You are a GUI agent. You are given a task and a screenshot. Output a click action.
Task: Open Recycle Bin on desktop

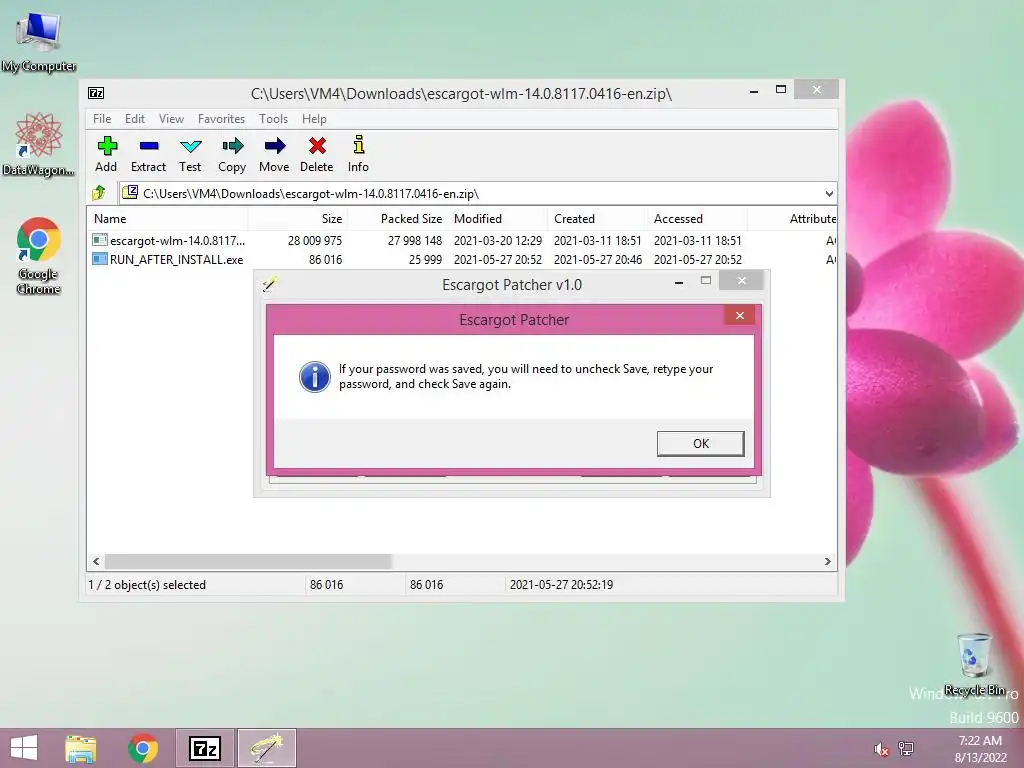coord(974,665)
